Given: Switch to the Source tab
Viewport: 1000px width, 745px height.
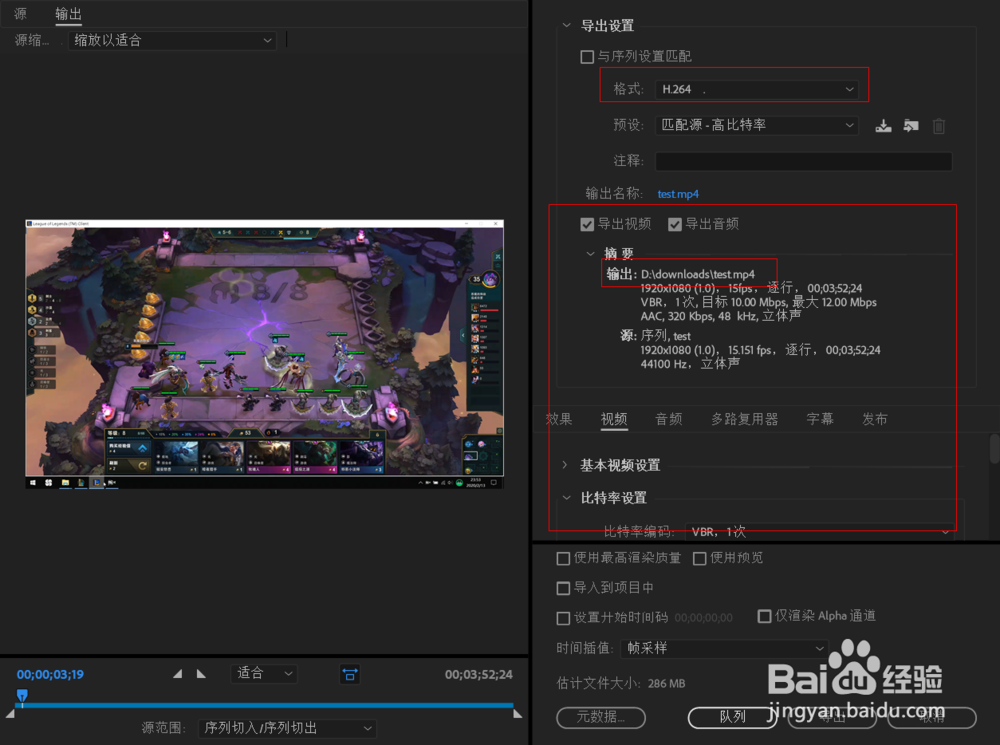Looking at the screenshot, I should click(x=20, y=13).
